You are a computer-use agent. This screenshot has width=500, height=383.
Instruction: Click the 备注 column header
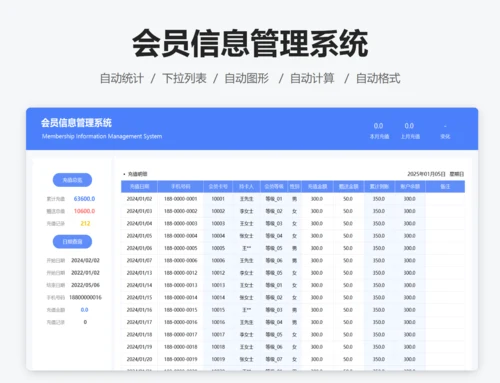(445, 187)
